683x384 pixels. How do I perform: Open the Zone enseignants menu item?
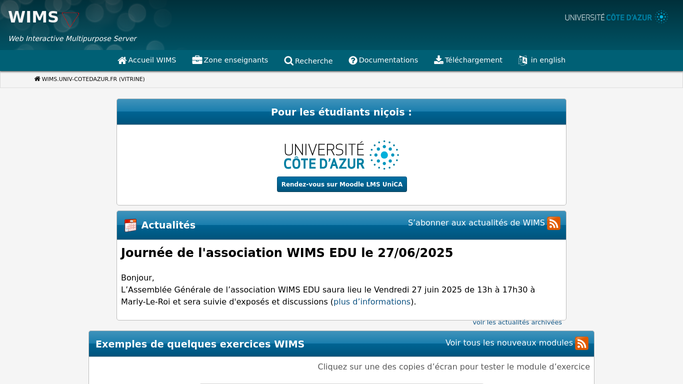230,60
